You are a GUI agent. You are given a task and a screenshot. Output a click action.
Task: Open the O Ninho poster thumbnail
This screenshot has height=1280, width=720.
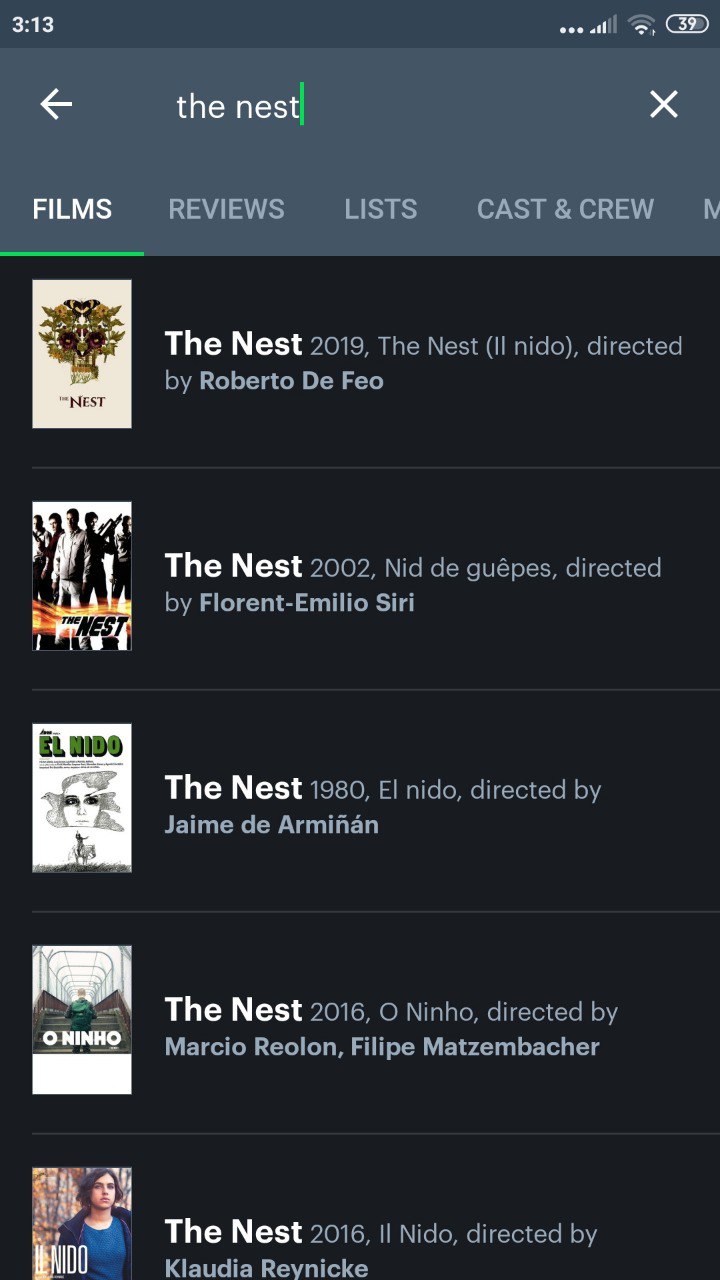pos(82,1020)
